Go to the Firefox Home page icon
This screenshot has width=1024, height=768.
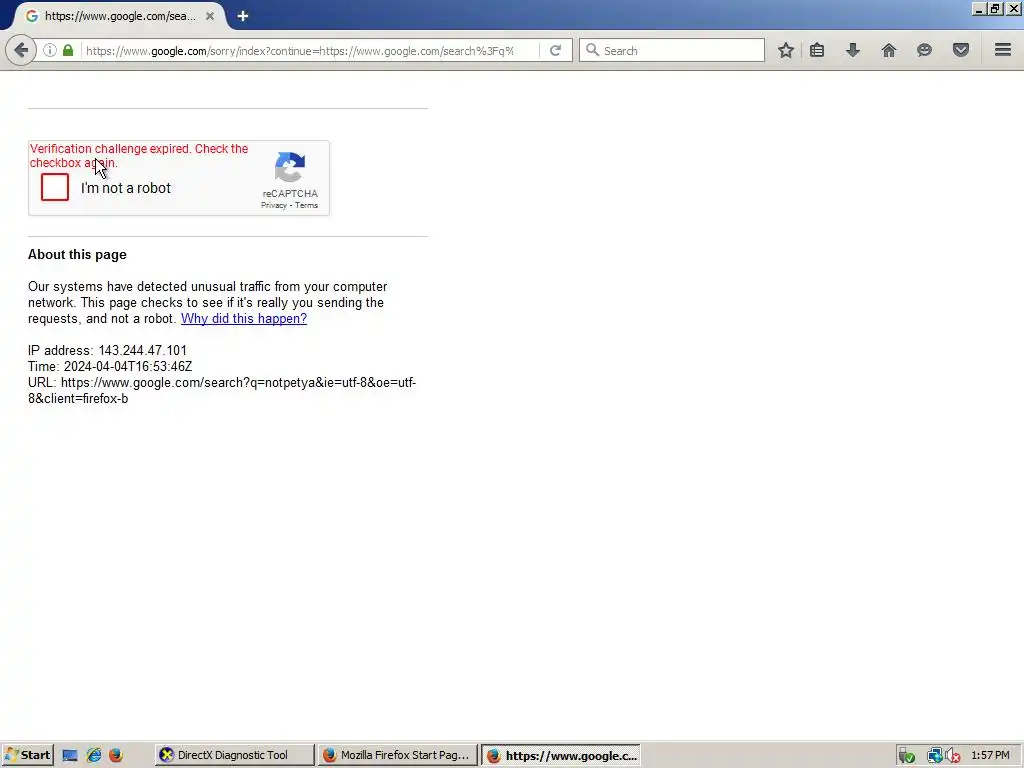point(889,50)
